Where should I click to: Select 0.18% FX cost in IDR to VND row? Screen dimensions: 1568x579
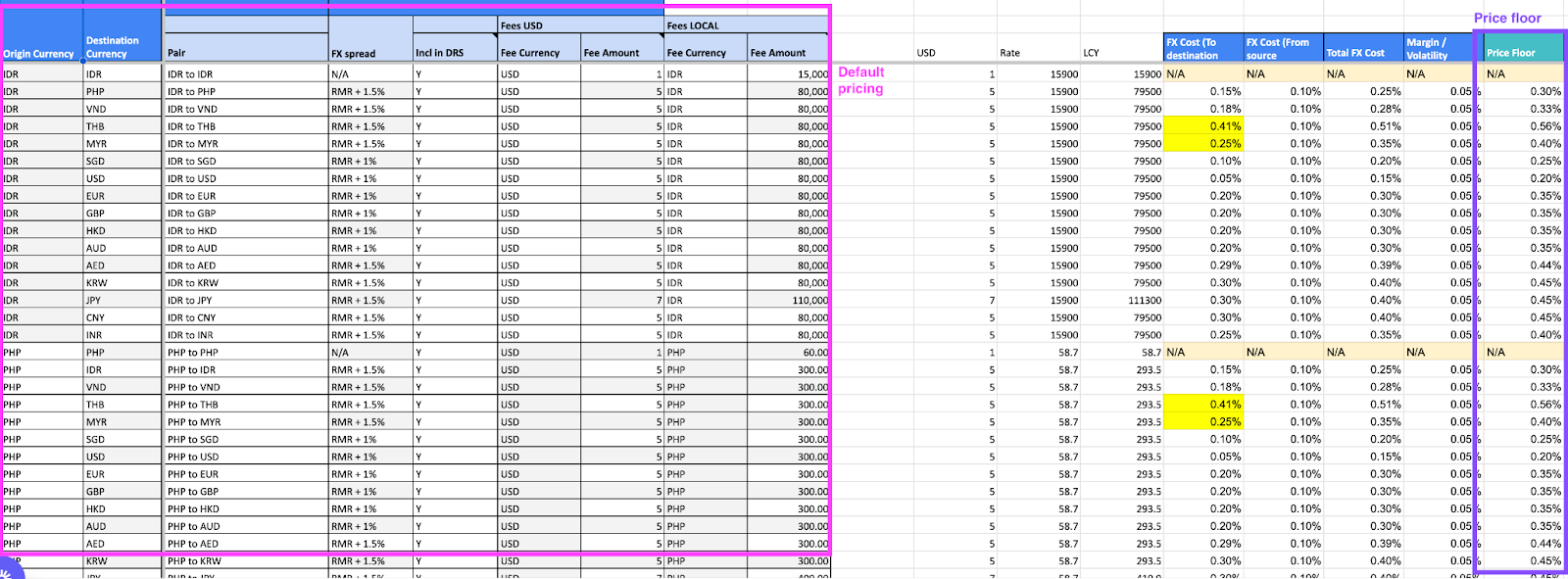coord(1203,109)
